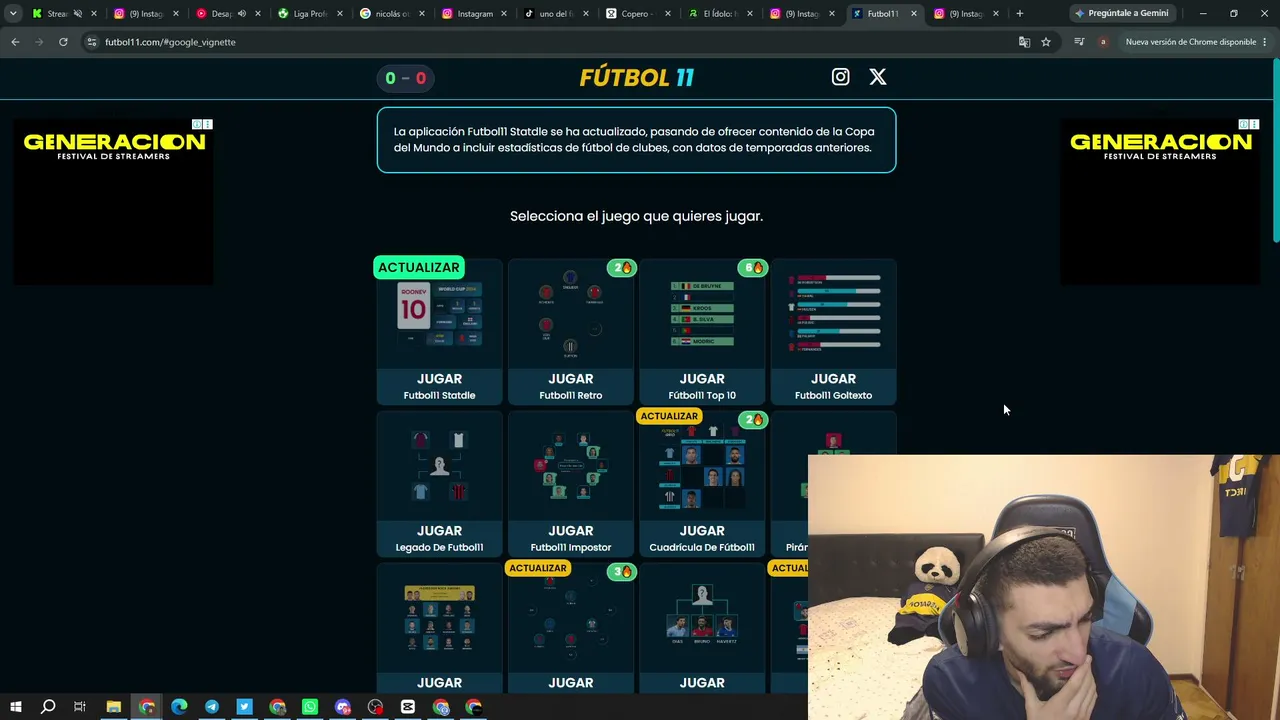
Task: Open the right GENERACION festival ad banner
Action: pos(1160,202)
